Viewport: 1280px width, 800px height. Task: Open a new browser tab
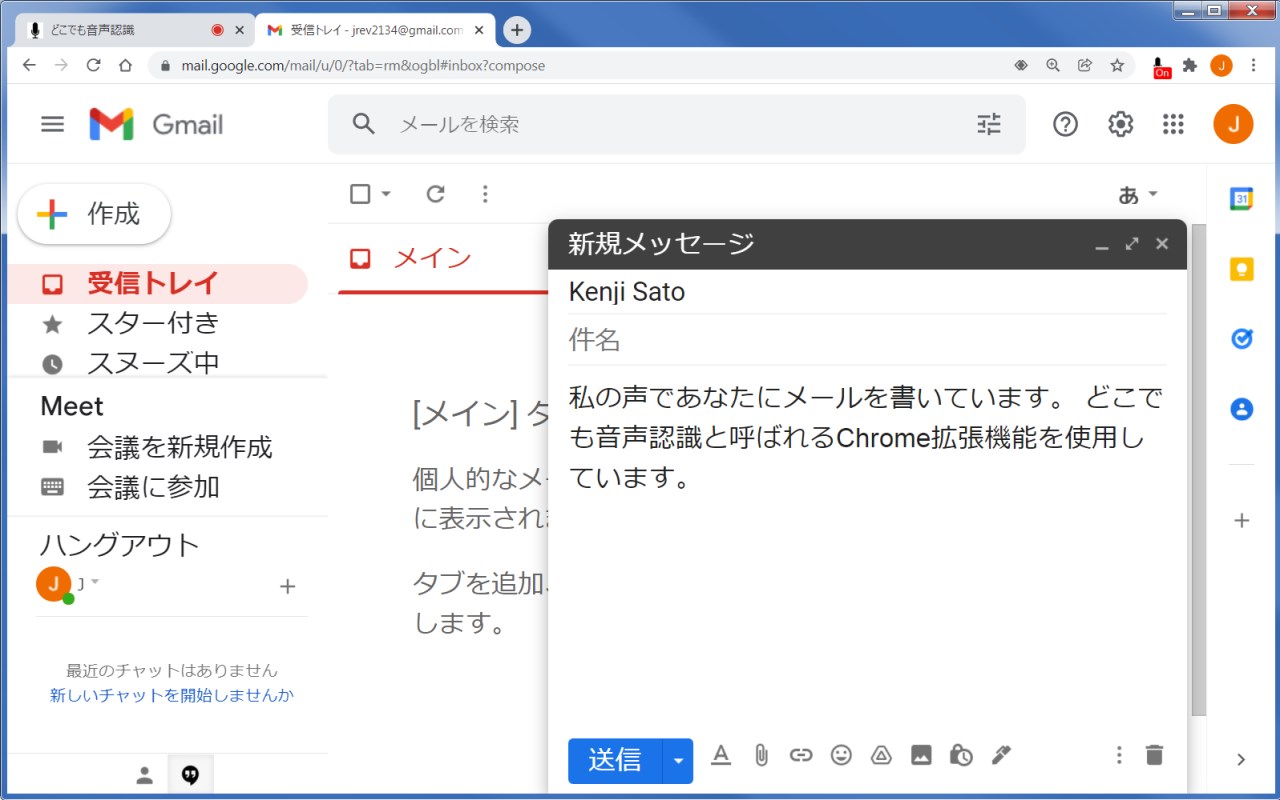(x=517, y=30)
